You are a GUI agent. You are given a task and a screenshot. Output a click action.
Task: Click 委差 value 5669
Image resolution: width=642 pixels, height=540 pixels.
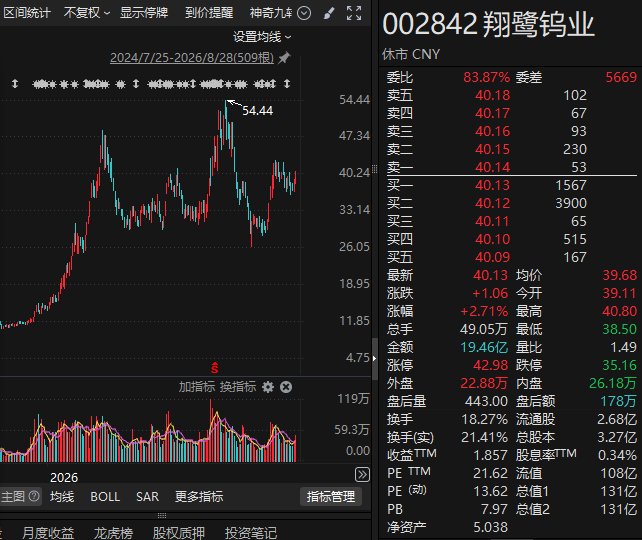pos(622,77)
